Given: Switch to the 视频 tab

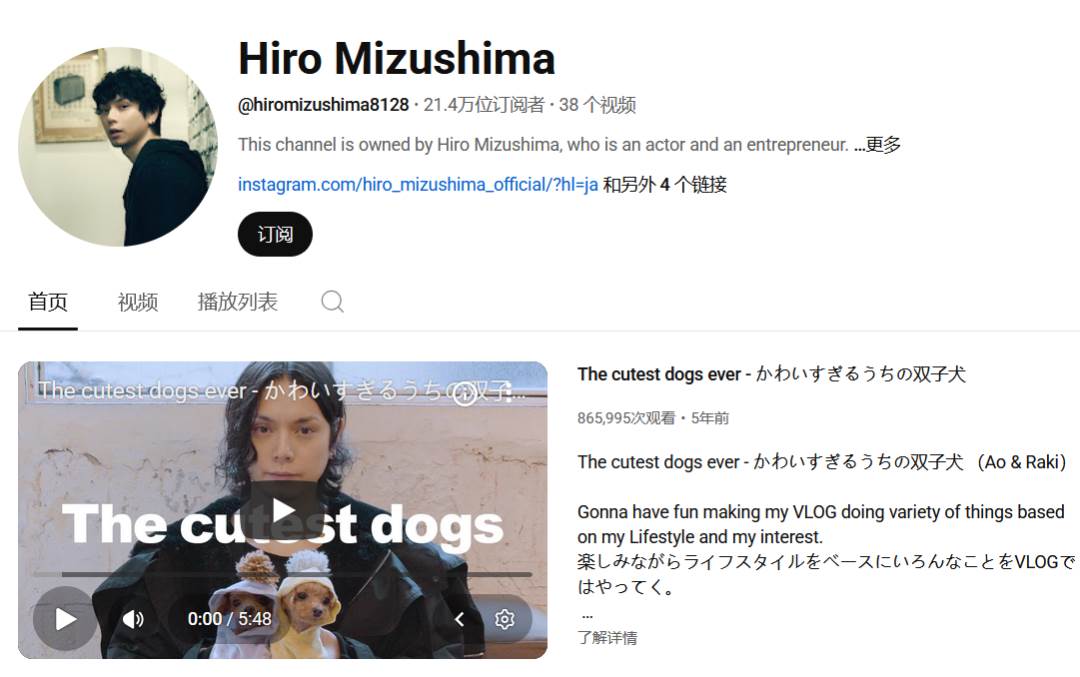Looking at the screenshot, I should (x=138, y=302).
